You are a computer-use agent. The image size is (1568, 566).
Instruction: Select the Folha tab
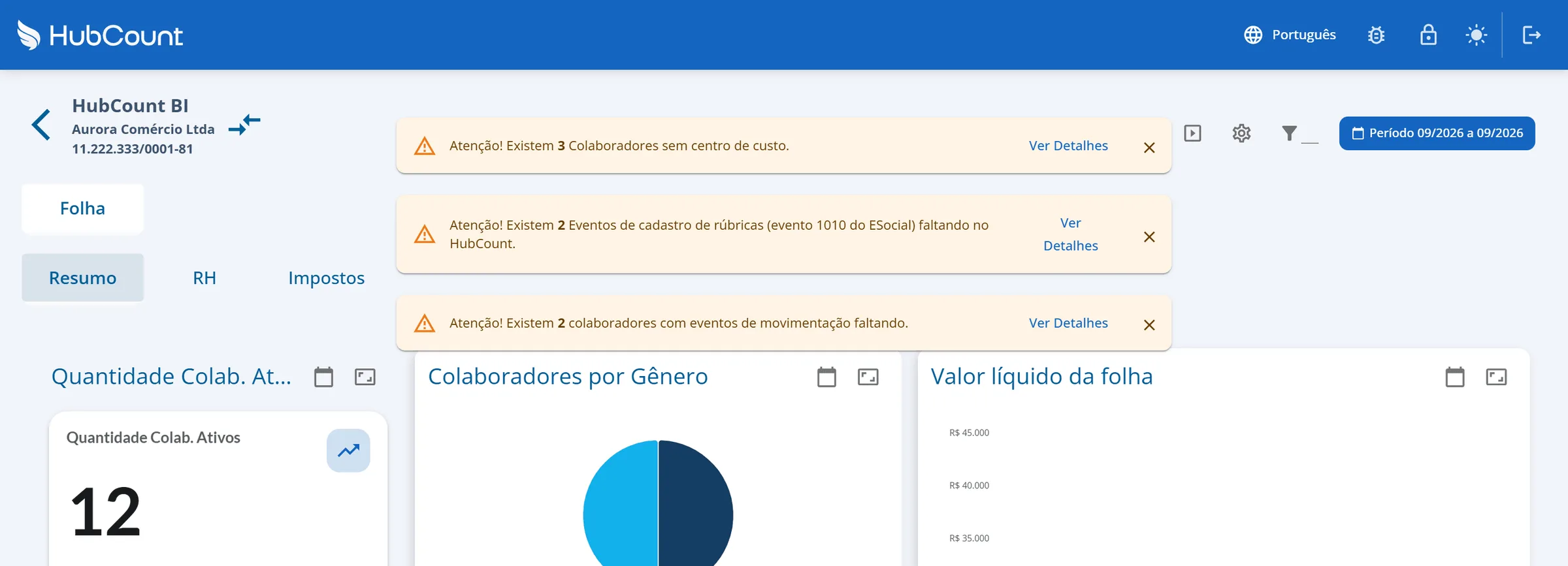coord(82,208)
